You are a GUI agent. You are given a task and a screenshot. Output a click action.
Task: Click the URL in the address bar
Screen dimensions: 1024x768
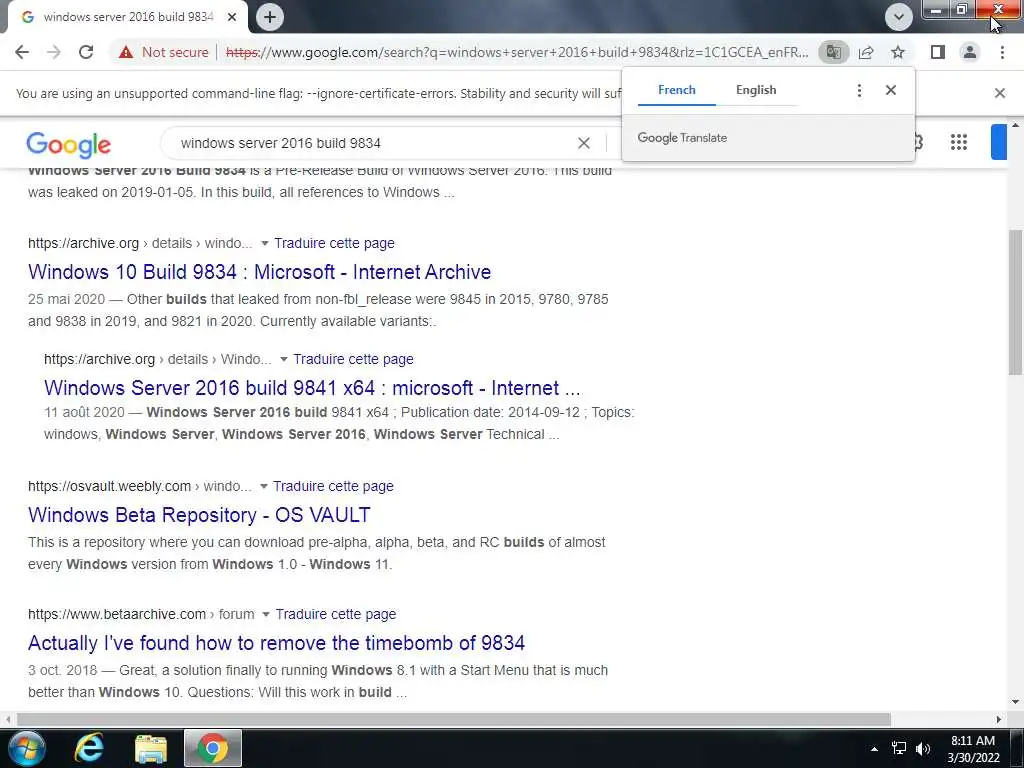coord(517,52)
